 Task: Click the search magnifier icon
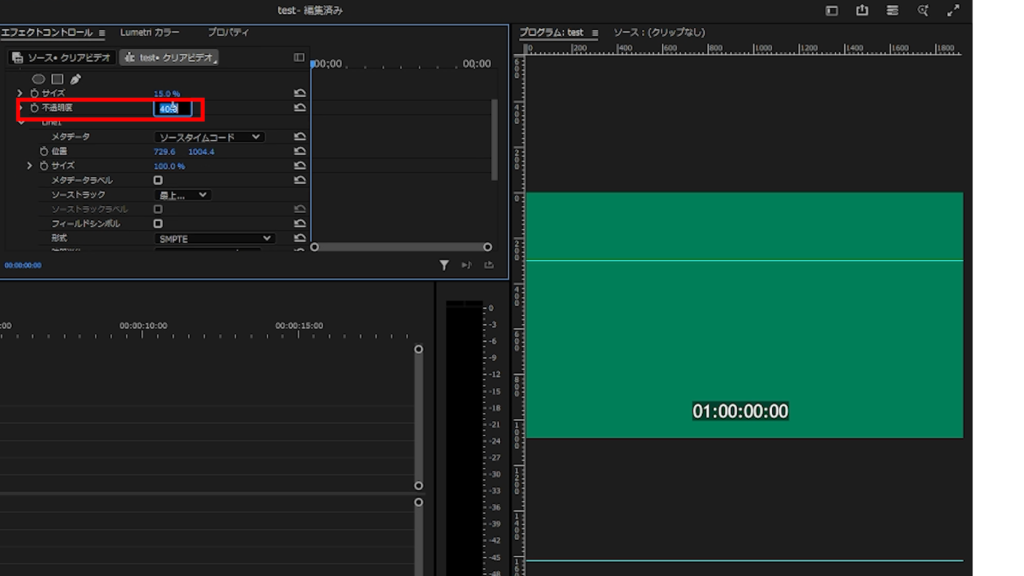point(923,10)
